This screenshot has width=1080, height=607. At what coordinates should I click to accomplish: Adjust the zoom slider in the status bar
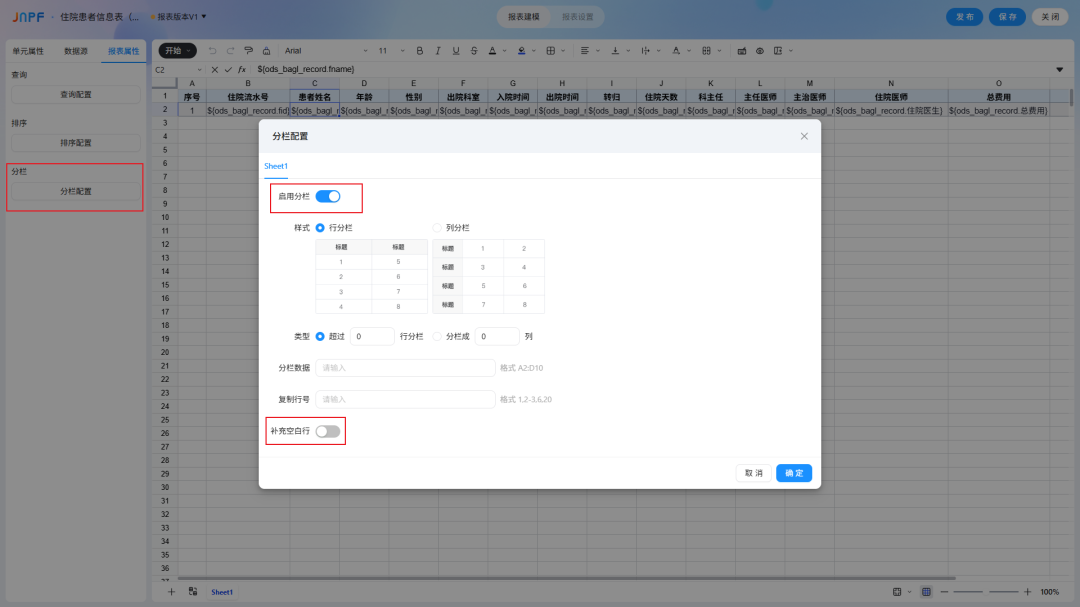click(986, 592)
